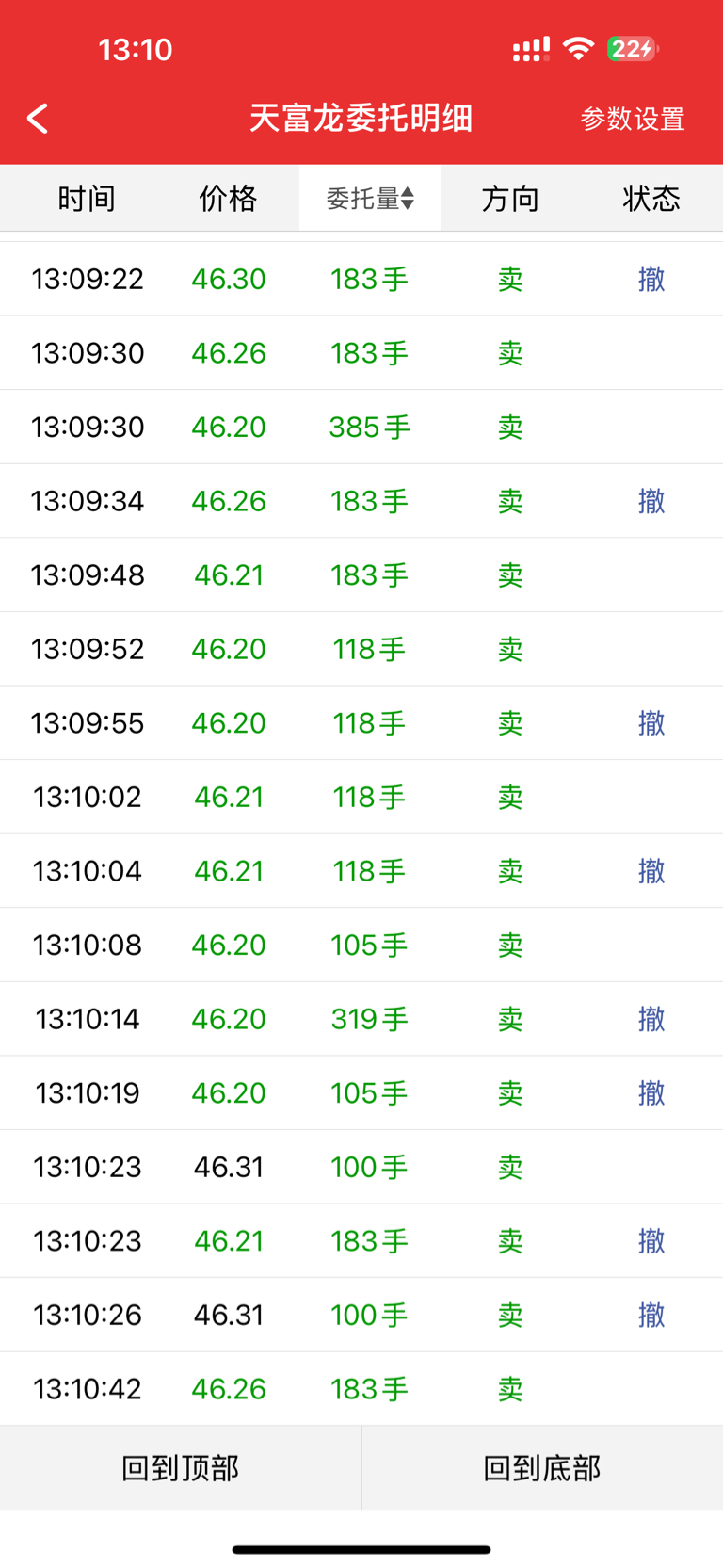Viewport: 723px width, 1568px height.
Task: Select the 方向 column header
Action: (x=510, y=199)
